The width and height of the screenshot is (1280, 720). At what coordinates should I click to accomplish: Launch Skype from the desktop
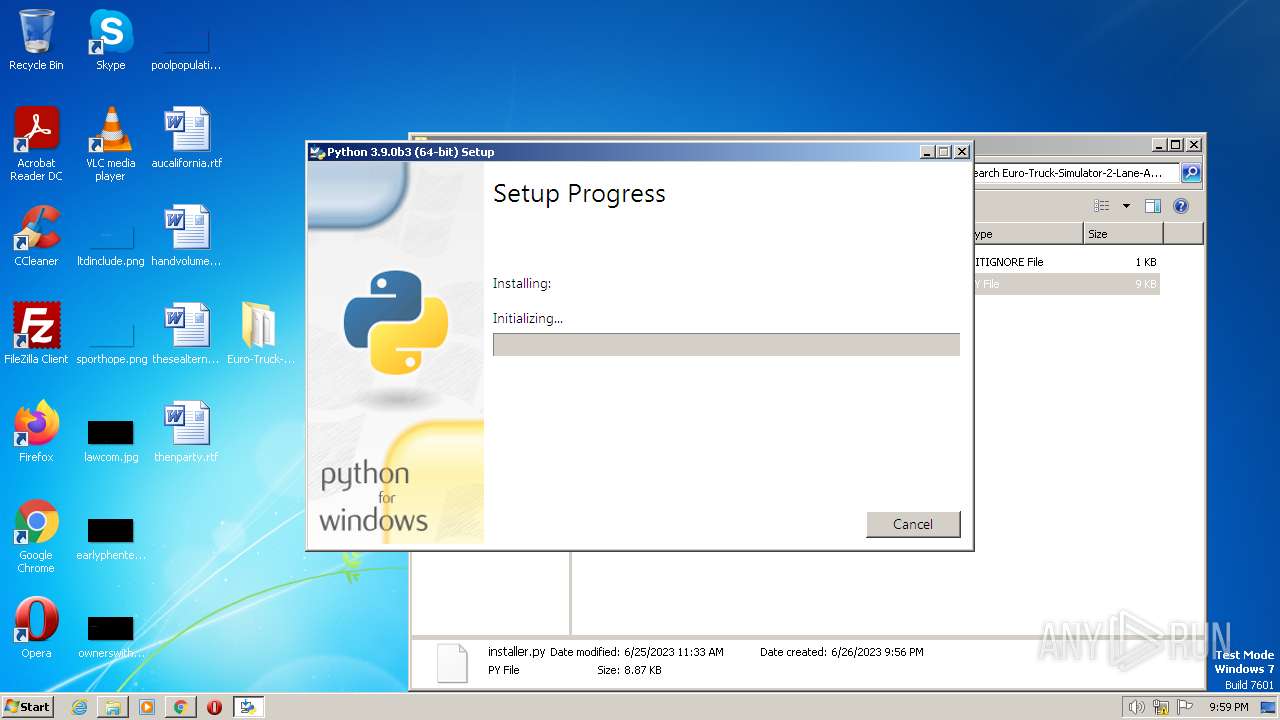click(110, 40)
